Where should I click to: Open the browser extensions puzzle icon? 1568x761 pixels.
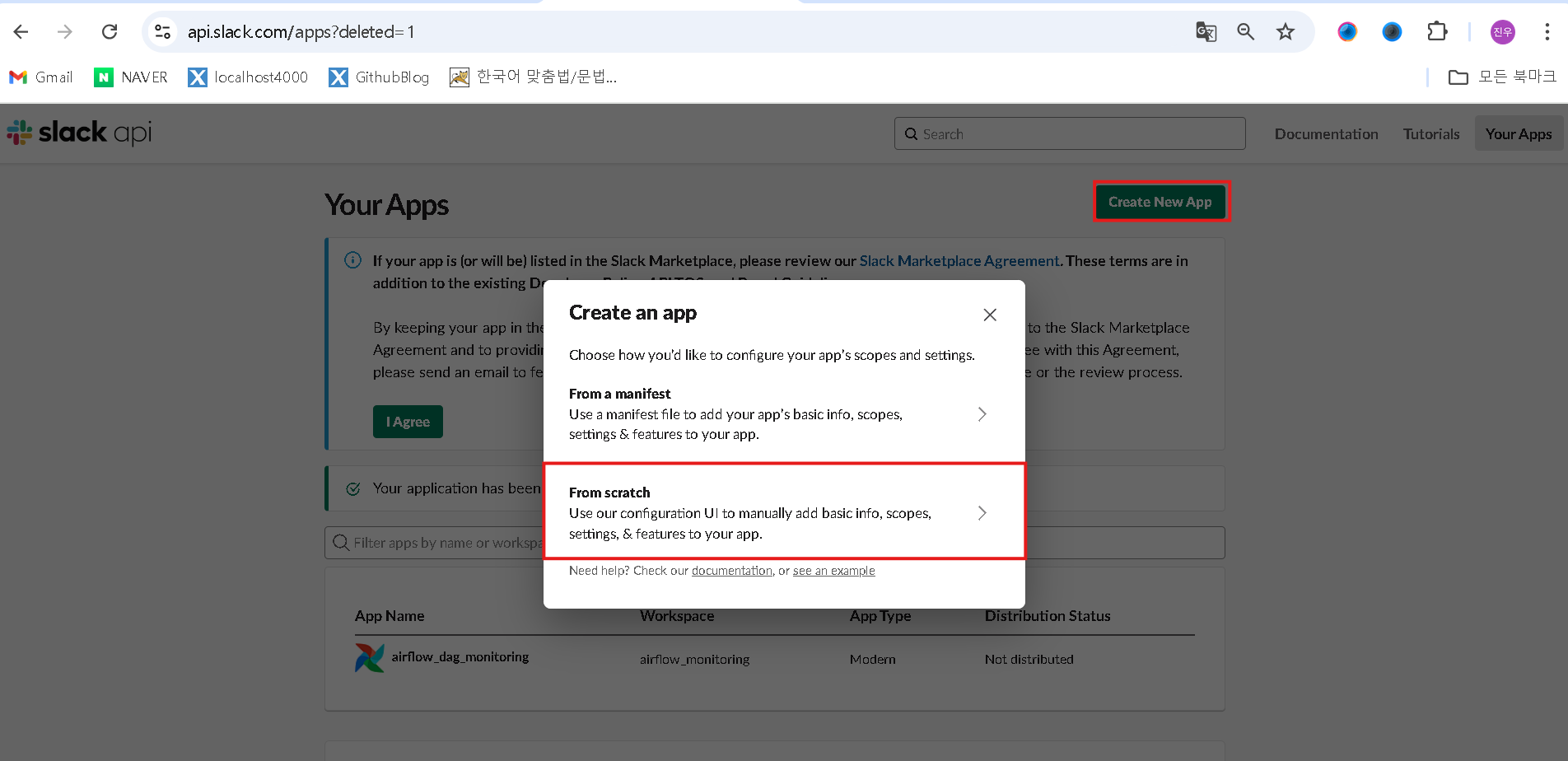1436,32
